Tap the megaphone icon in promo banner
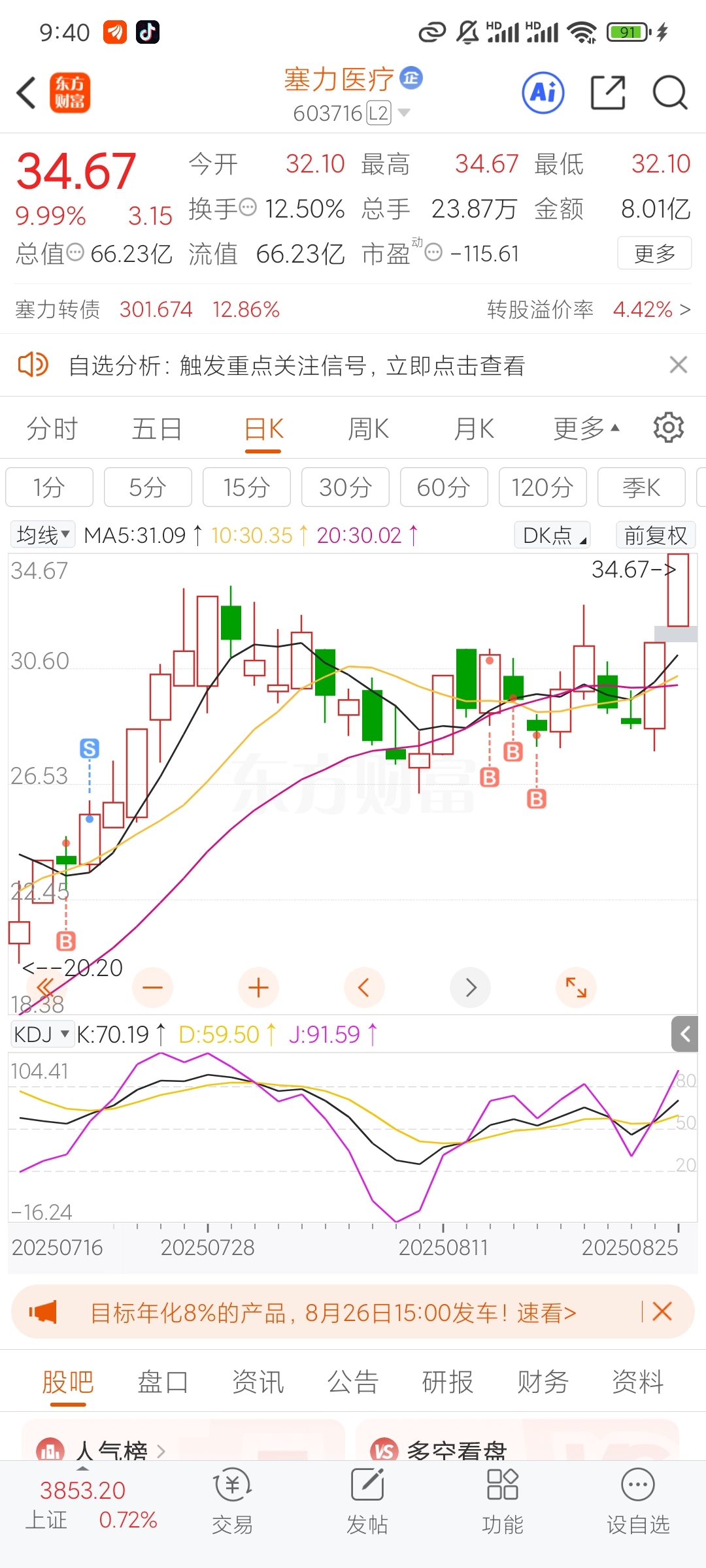 [42, 1311]
